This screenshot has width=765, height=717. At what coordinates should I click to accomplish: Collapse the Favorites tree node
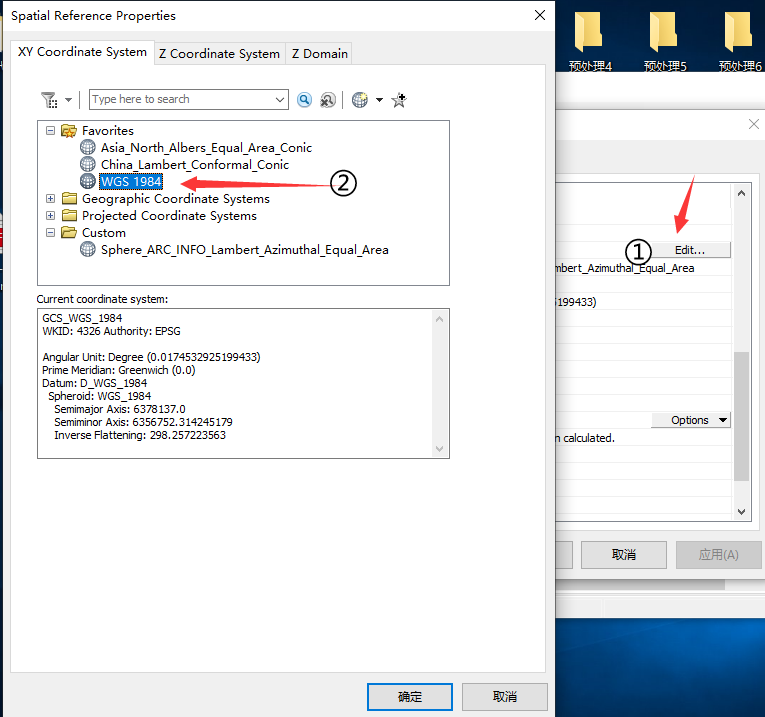pyautogui.click(x=51, y=131)
